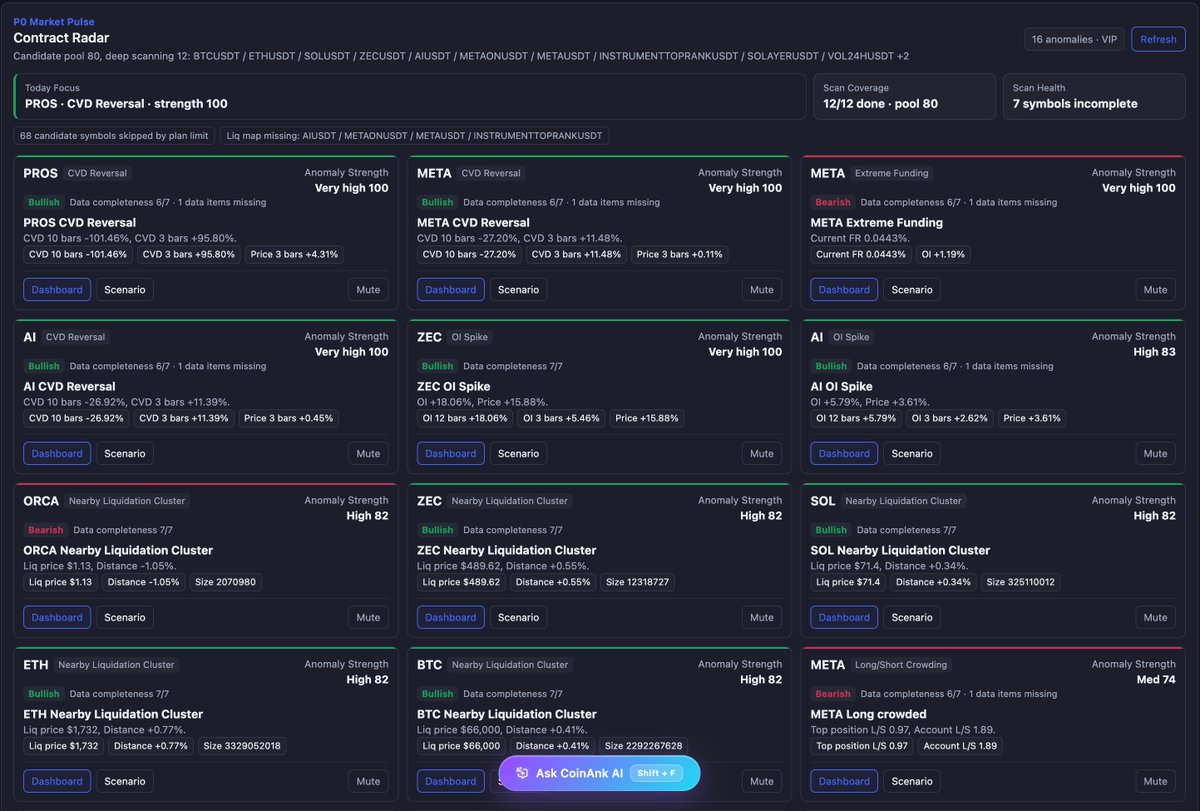The image size is (1200, 811).
Task: Open Scenario for PROS CVD Reversal card
Action: tap(125, 289)
